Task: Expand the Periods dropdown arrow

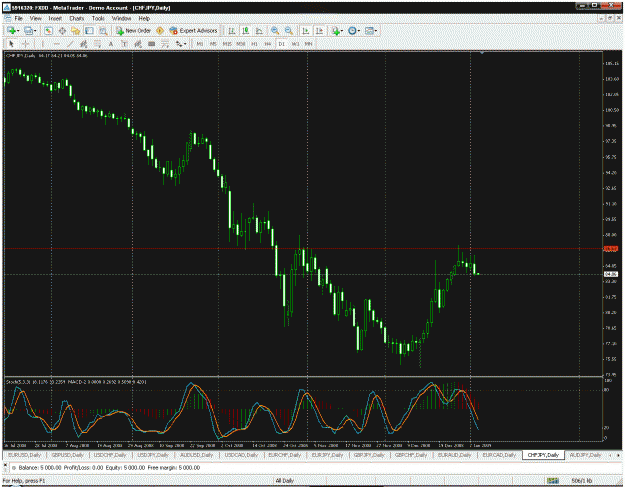Action: tap(359, 31)
